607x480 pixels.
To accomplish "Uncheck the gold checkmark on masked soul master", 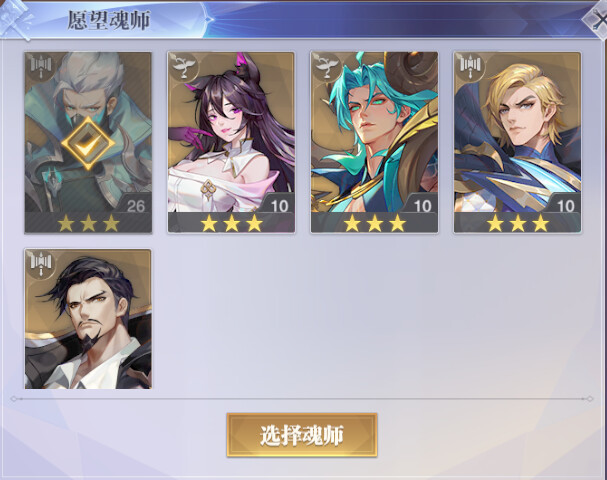I will coord(88,143).
